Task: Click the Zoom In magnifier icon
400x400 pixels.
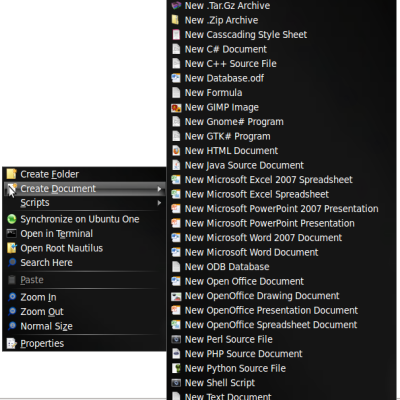Action: 12,297
